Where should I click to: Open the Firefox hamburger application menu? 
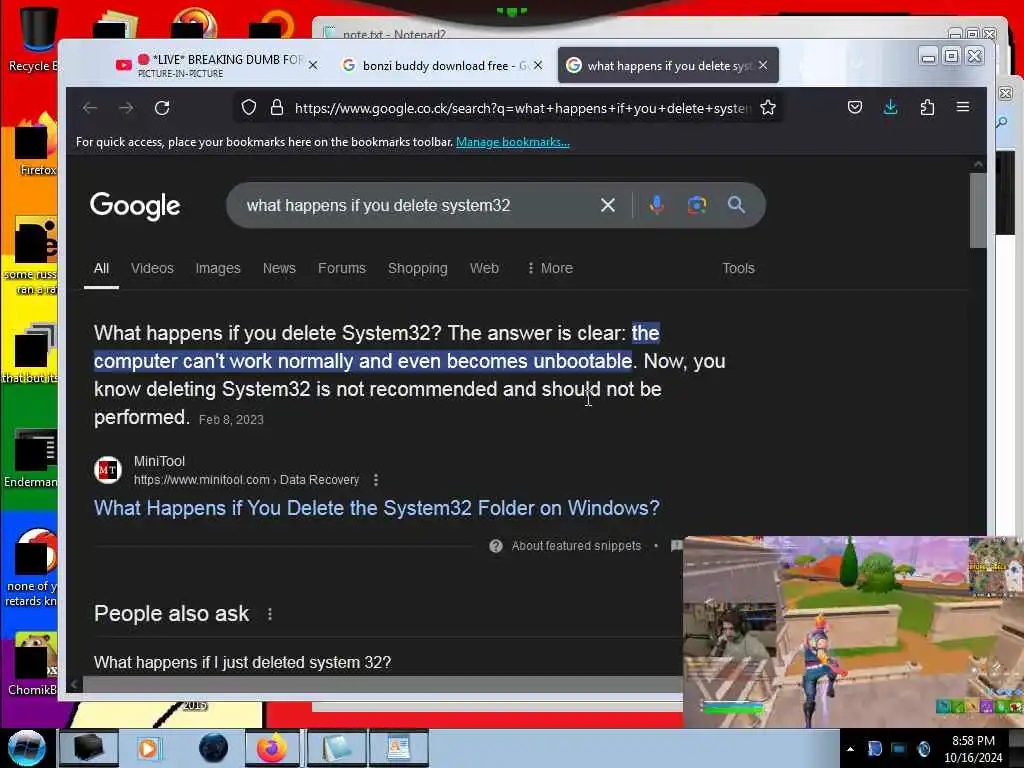point(963,107)
